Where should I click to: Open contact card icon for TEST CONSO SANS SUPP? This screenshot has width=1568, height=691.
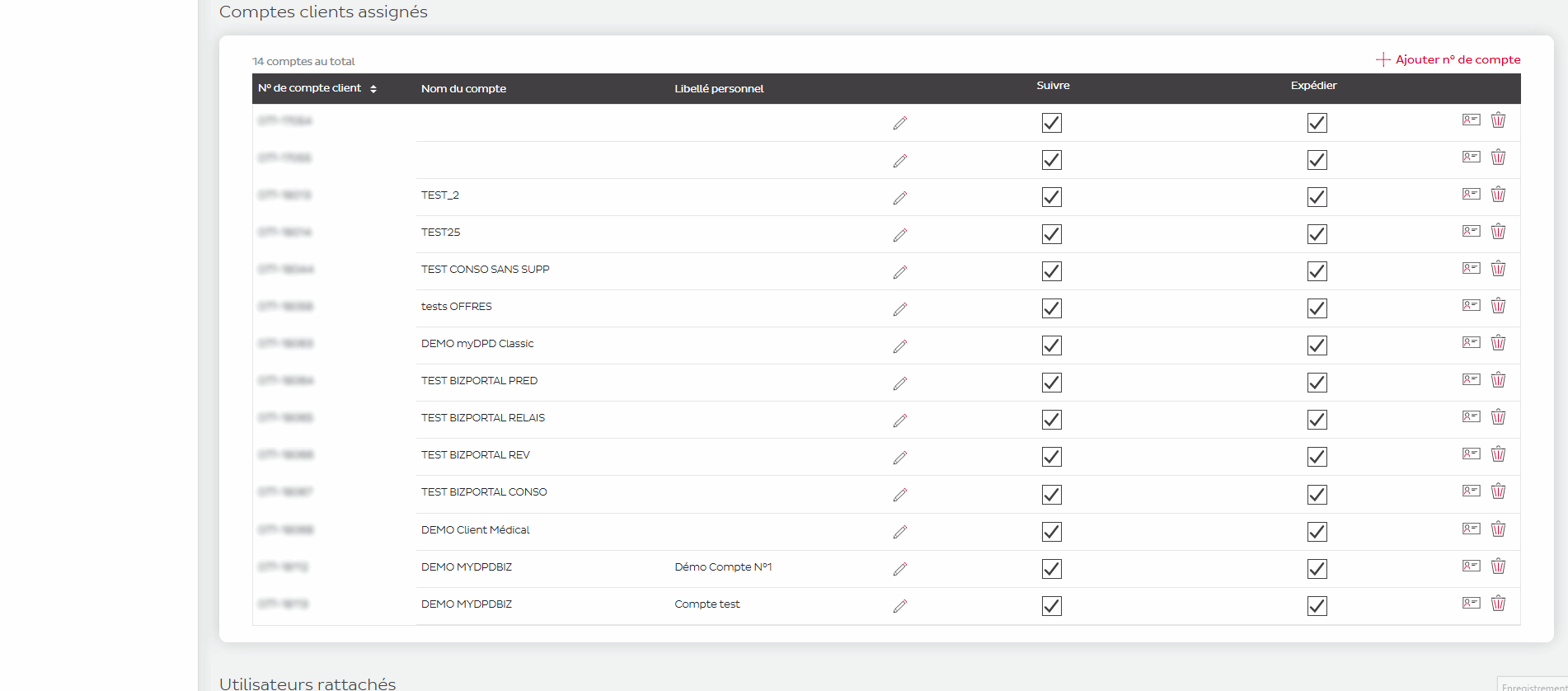[1471, 269]
